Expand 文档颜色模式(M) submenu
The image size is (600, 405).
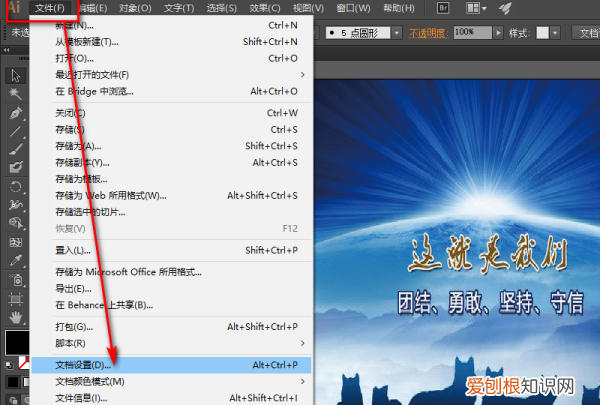point(302,382)
